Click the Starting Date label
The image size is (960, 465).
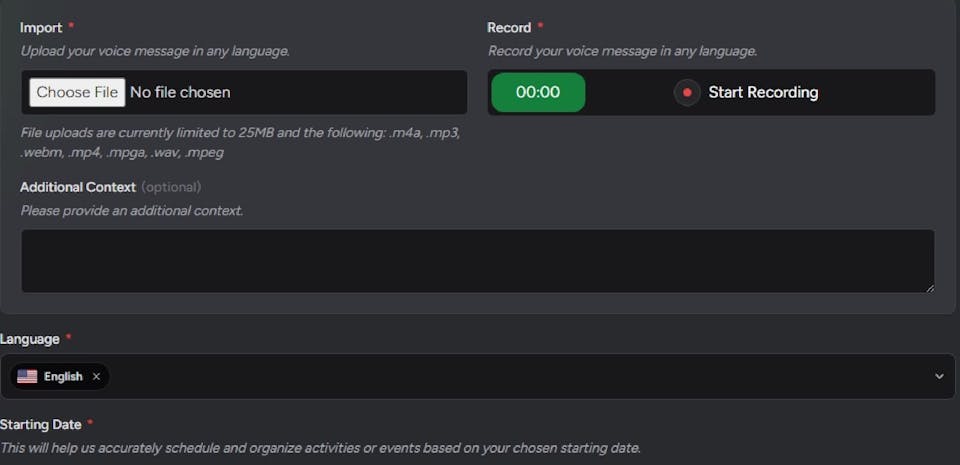point(39,425)
